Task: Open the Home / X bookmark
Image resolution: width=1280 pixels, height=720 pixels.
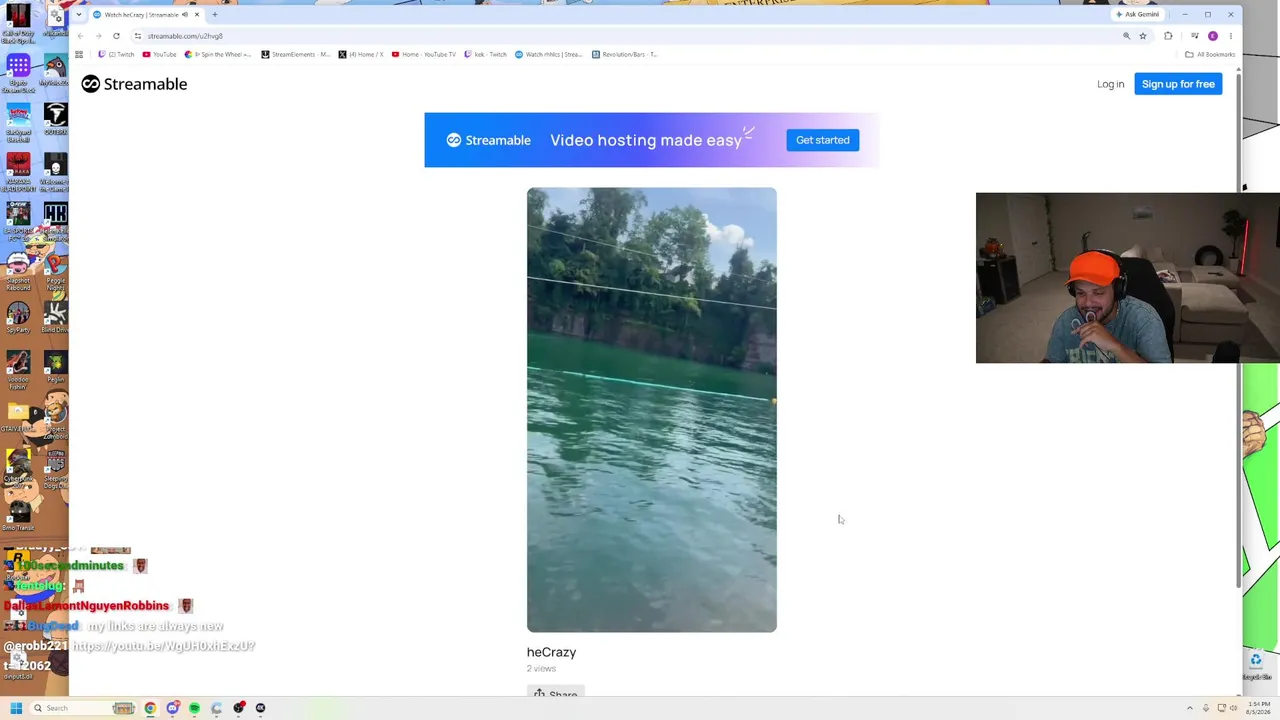Action: 362,54
